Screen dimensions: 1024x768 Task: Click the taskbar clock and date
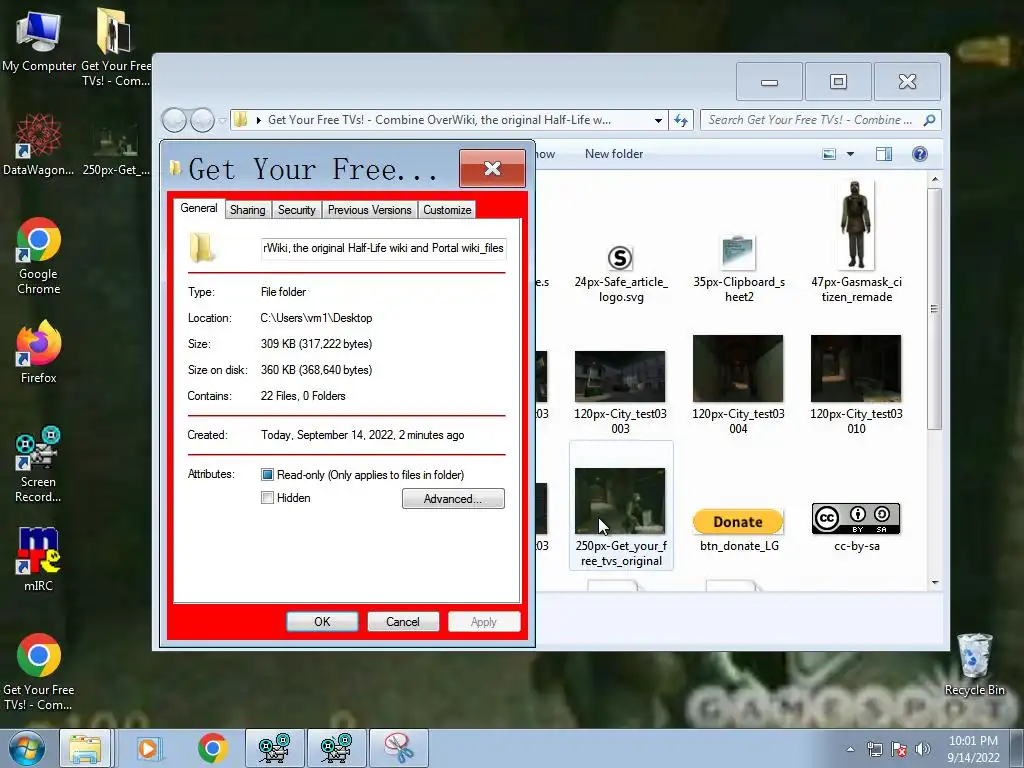[x=973, y=749]
